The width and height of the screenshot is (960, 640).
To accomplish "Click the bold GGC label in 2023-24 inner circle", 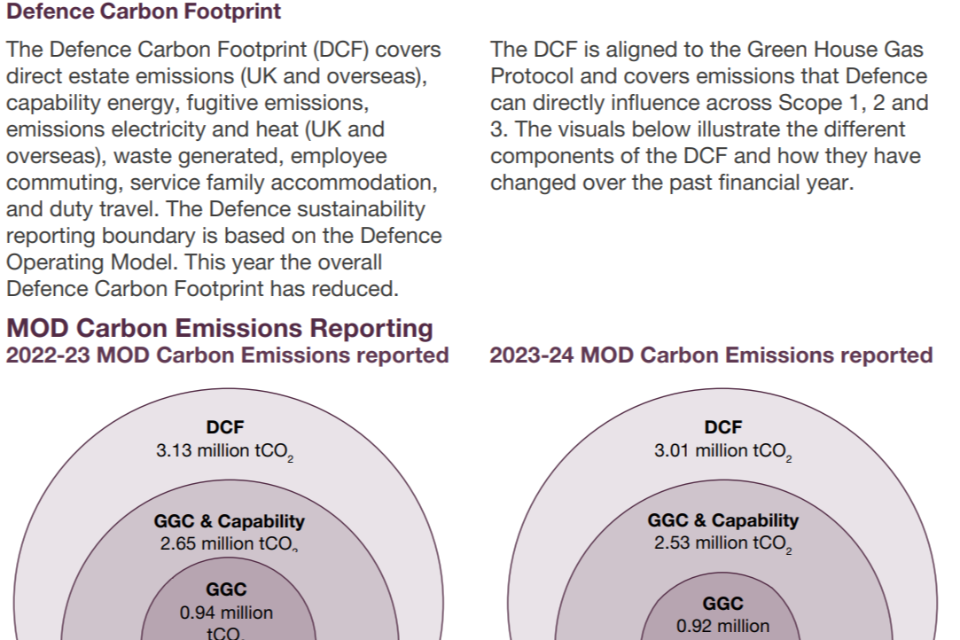I will [x=723, y=605].
